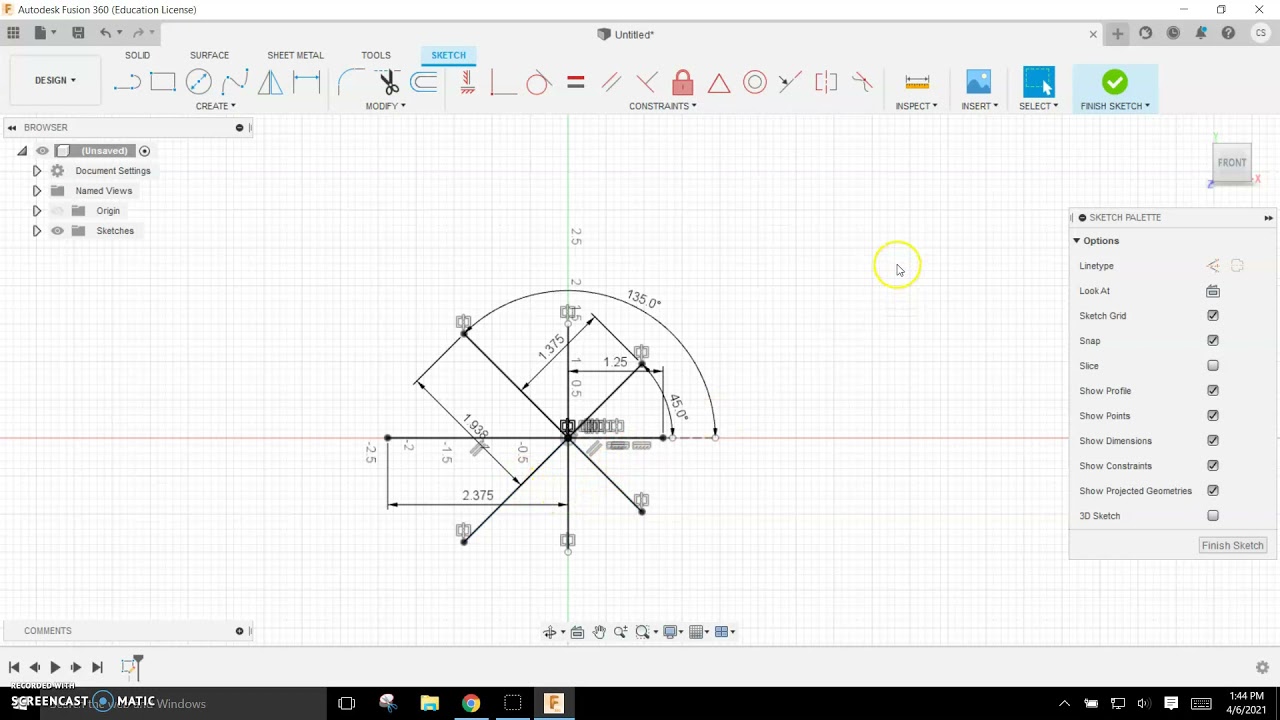Toggle the Show Dimensions checkbox
The width and height of the screenshot is (1280, 720).
point(1213,441)
